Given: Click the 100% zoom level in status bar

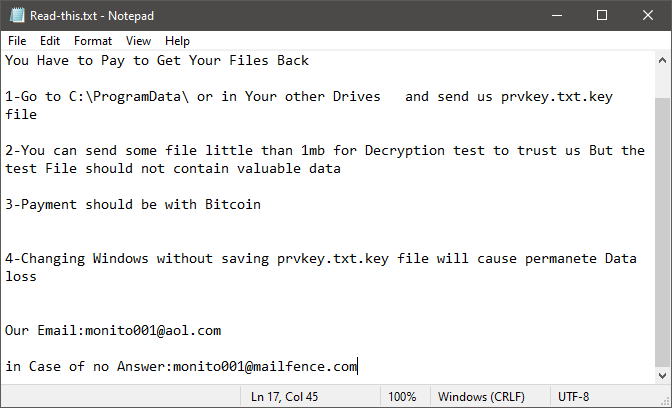Looking at the screenshot, I should coord(402,397).
